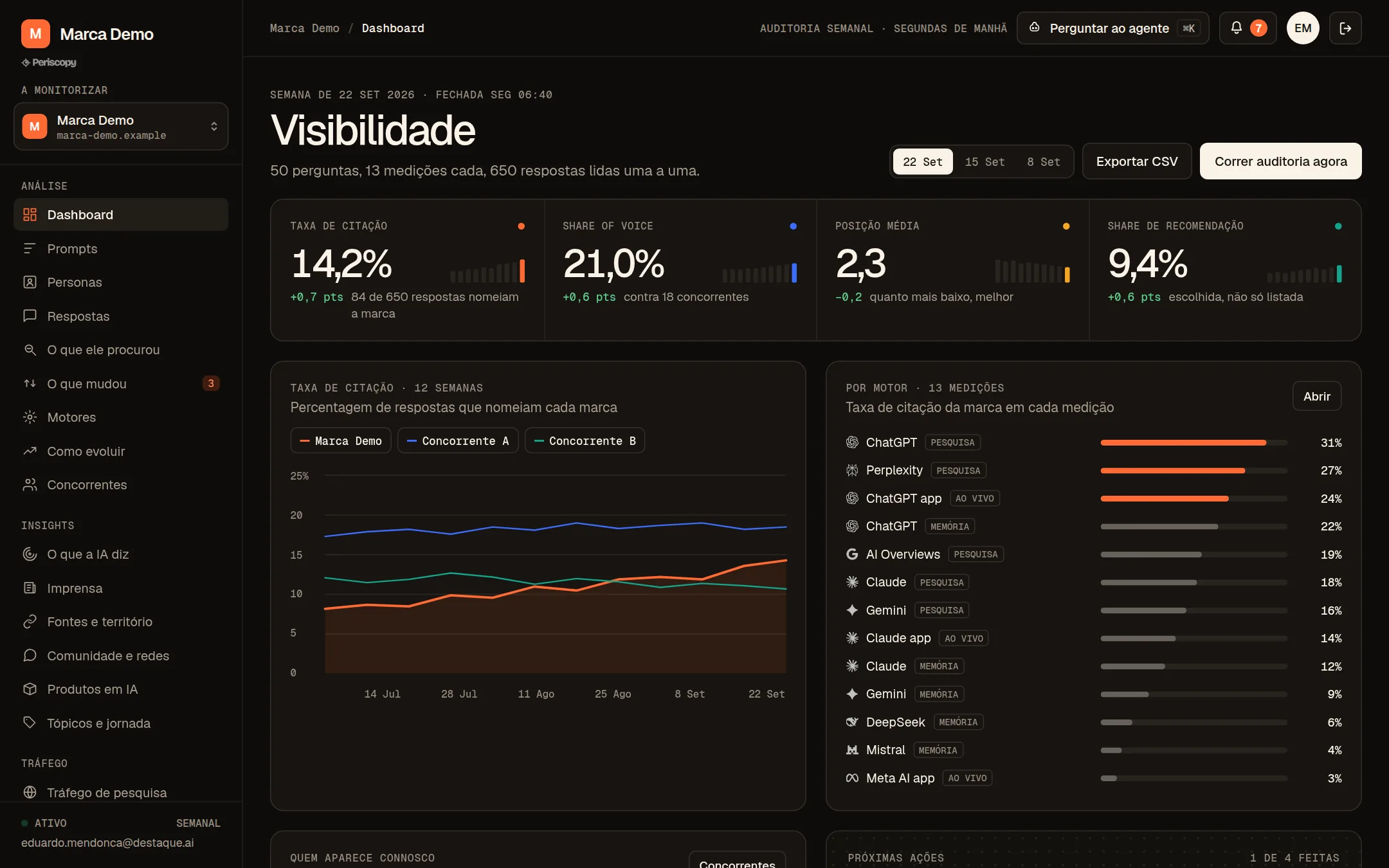
Task: Expand the Marca Demo brand selector
Action: pos(121,127)
